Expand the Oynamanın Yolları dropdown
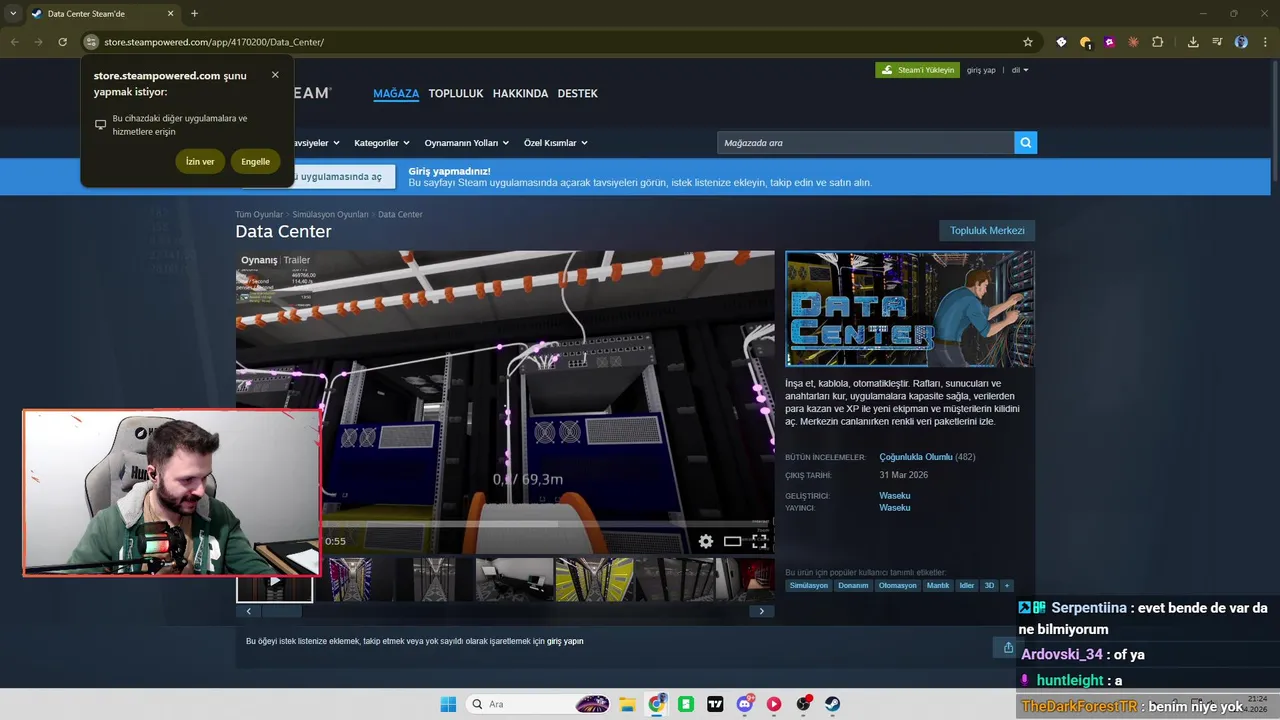The width and height of the screenshot is (1280, 720). tap(467, 143)
